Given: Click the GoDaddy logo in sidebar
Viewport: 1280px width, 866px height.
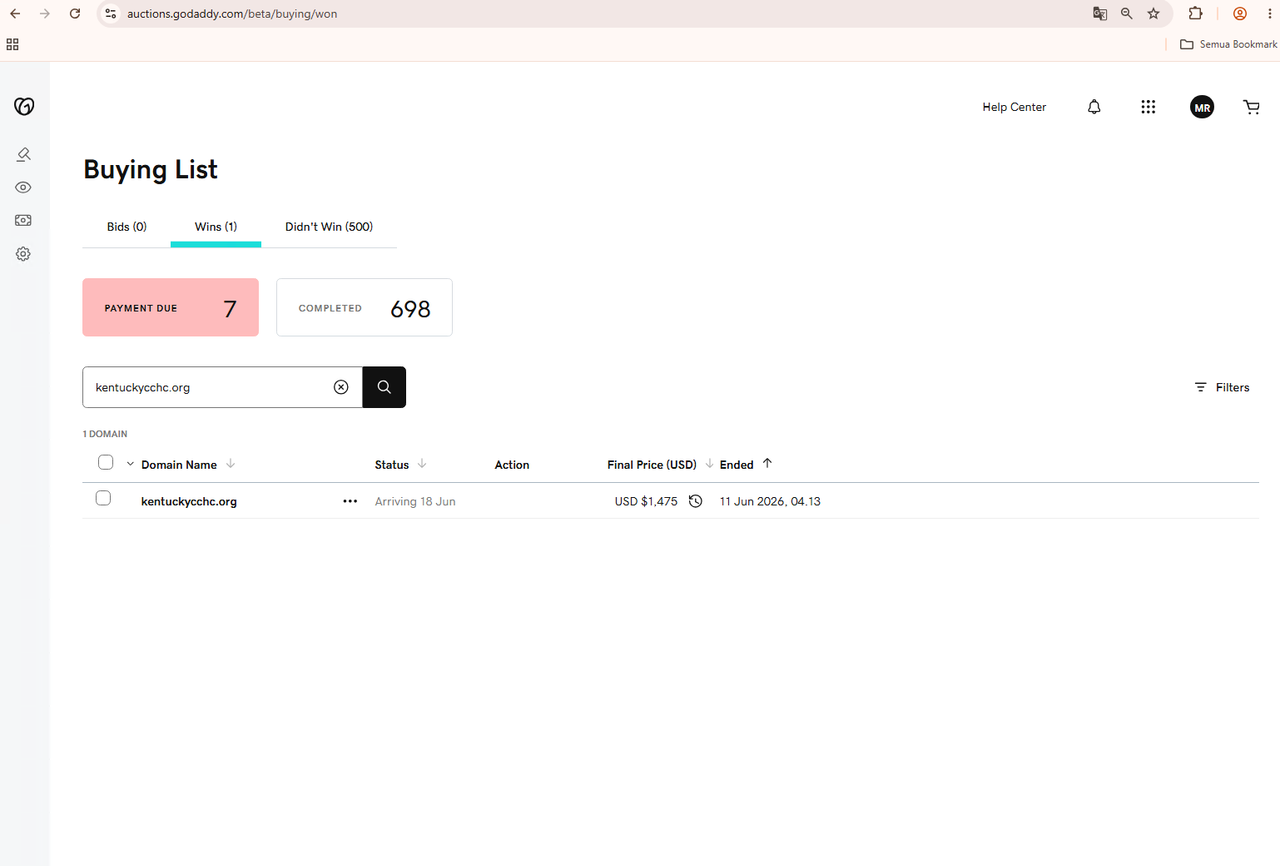Looking at the screenshot, I should pyautogui.click(x=24, y=107).
